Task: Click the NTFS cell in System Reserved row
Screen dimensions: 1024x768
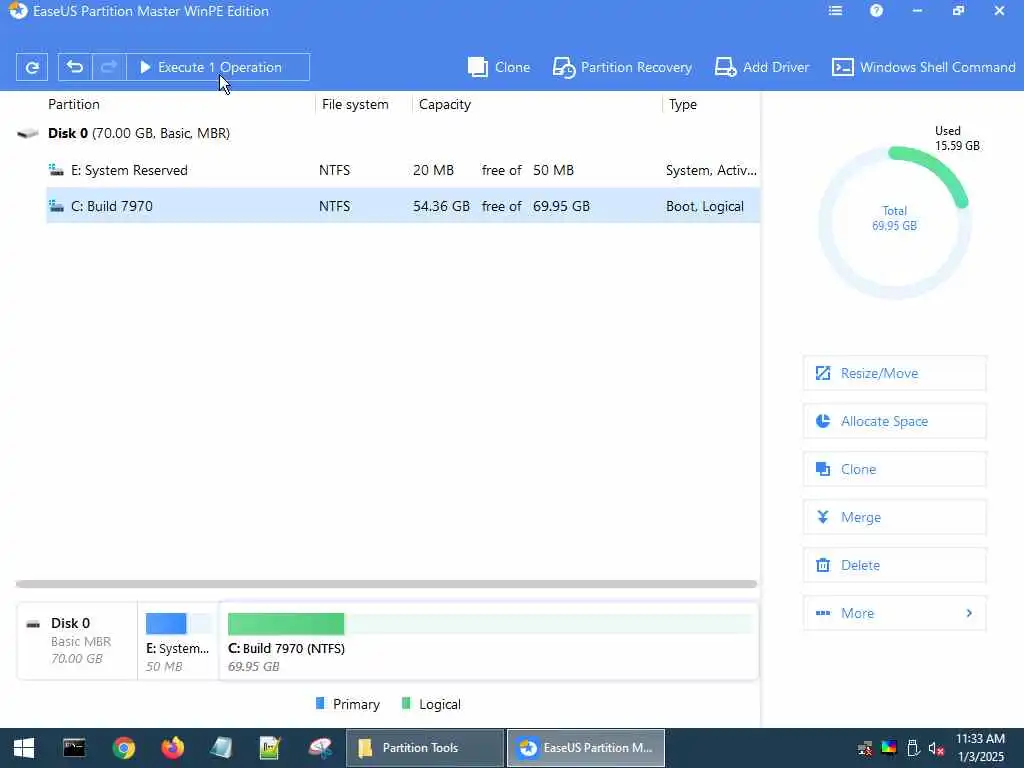Action: (334, 170)
